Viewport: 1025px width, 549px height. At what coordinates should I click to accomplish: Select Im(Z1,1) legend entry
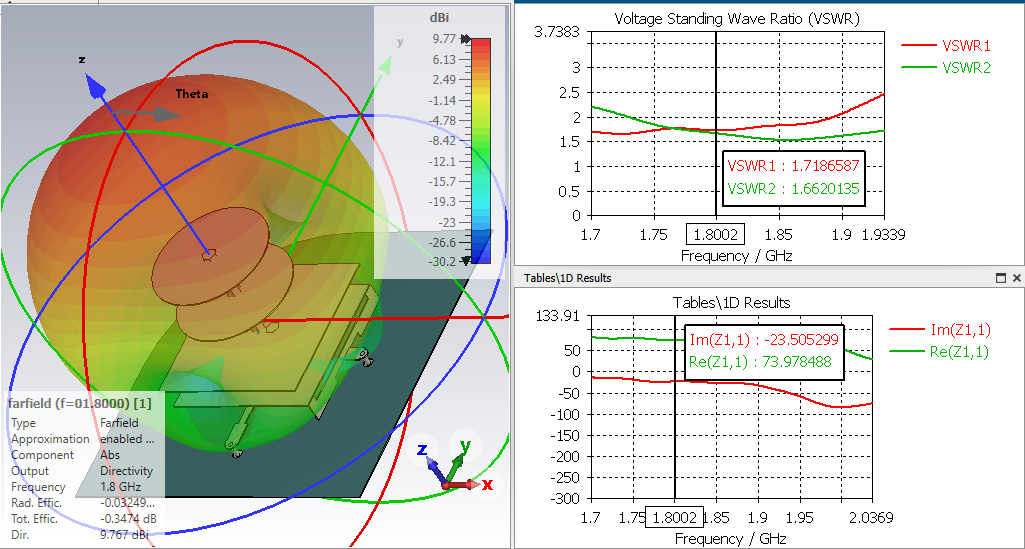coord(939,330)
